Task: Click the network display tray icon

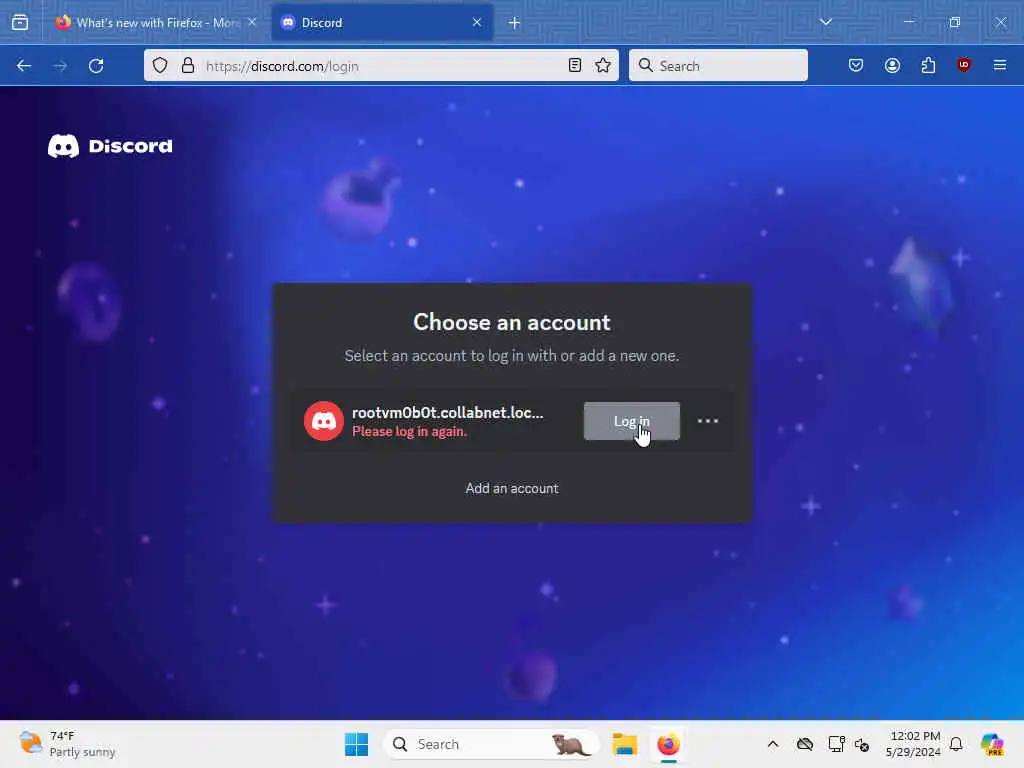Action: pyautogui.click(x=836, y=744)
